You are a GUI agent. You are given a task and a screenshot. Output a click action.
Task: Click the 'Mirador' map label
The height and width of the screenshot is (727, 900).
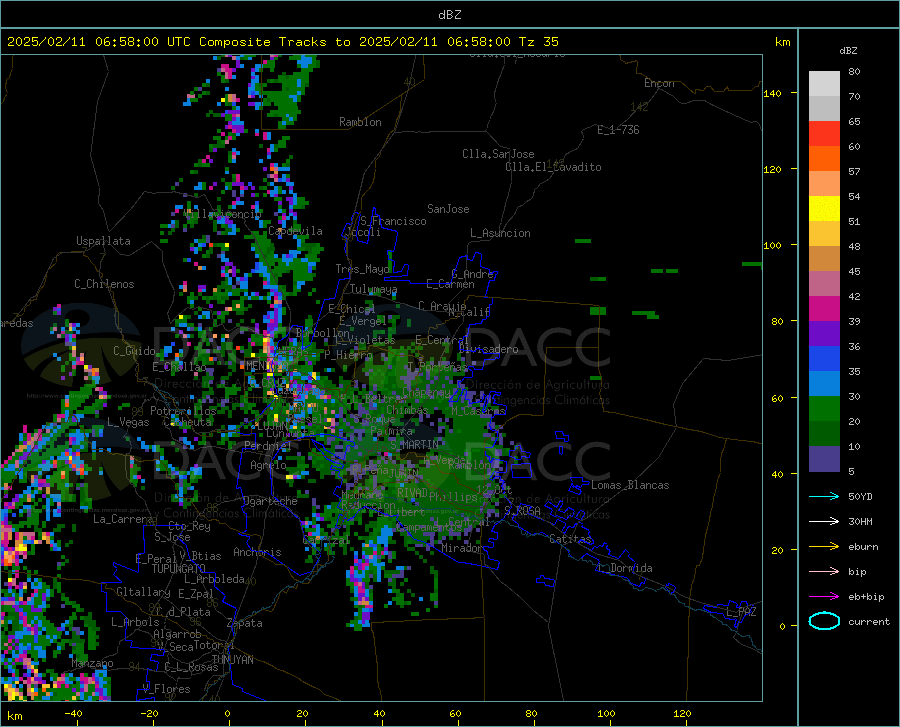(x=461, y=548)
